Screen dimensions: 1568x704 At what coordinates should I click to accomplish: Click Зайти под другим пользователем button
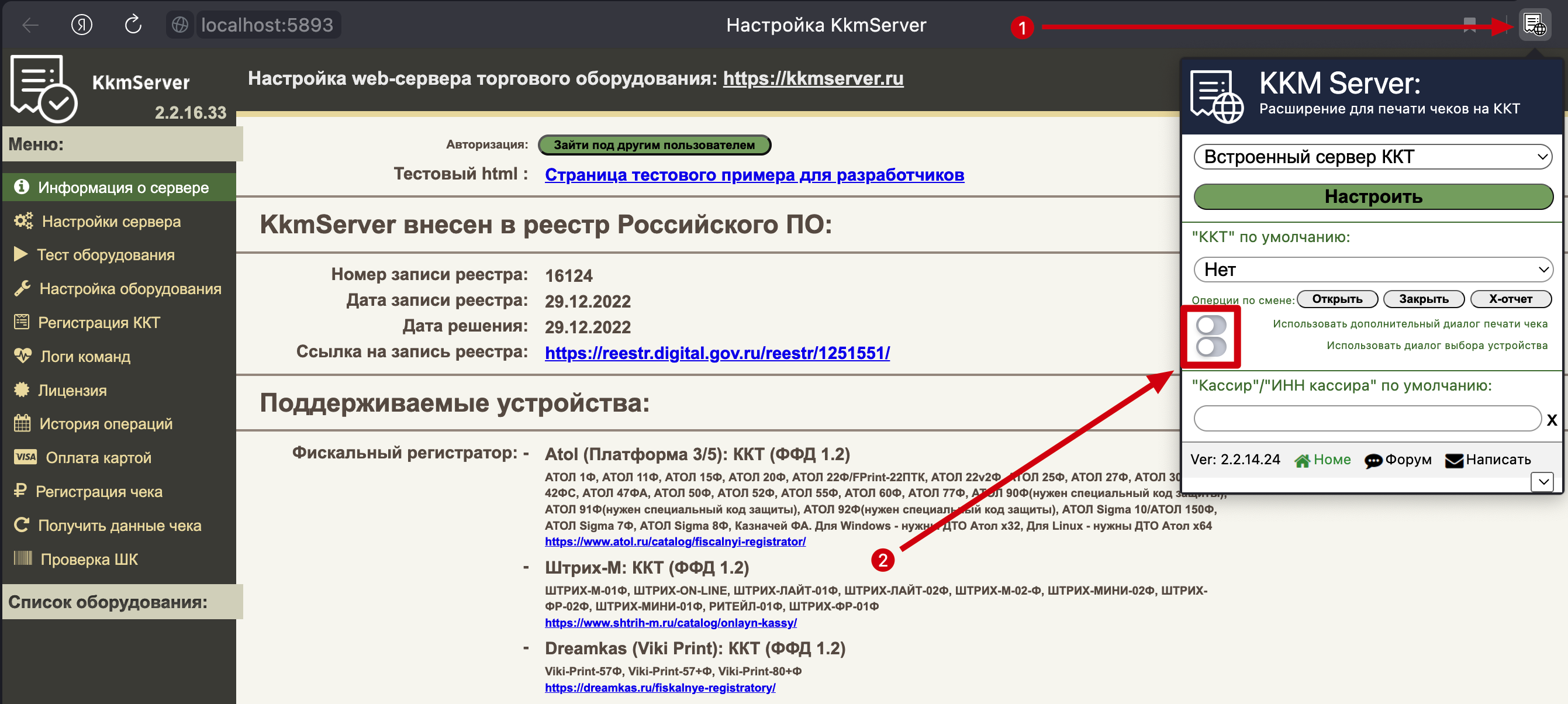tap(654, 145)
